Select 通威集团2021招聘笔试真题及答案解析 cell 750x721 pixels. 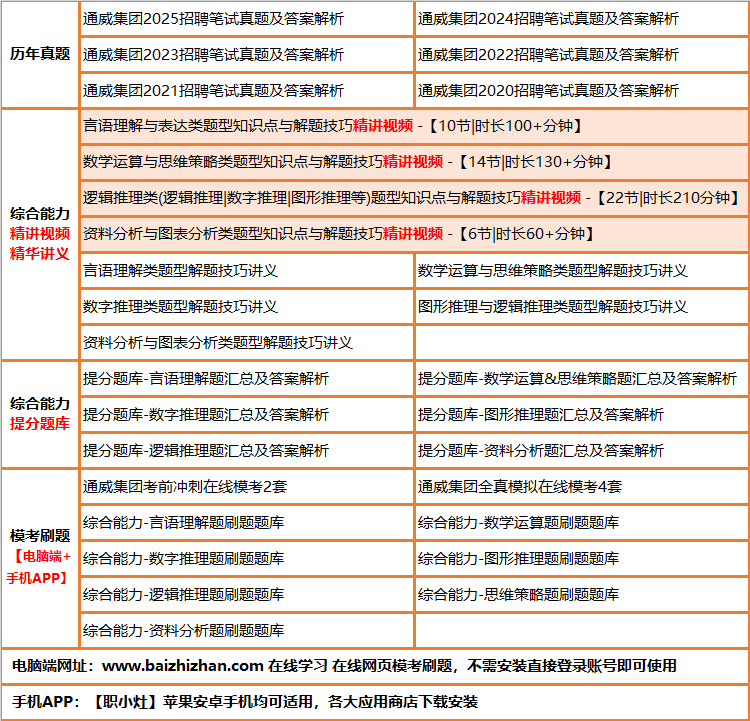click(247, 90)
